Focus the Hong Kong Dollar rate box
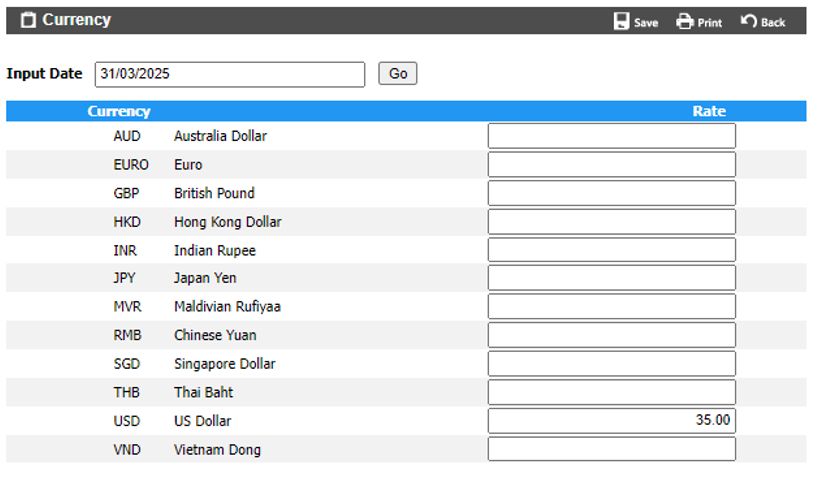Screen dimensions: 837x482 (x=611, y=221)
